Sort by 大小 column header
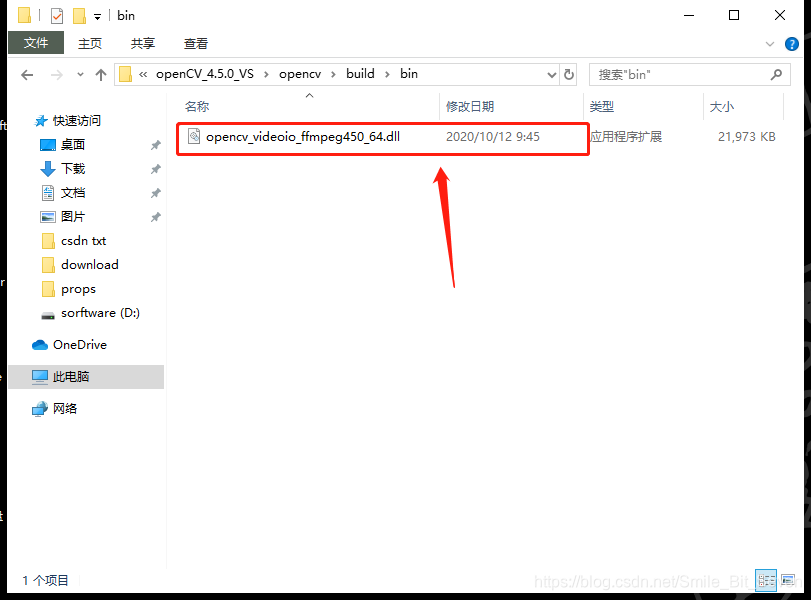The height and width of the screenshot is (600, 811). (722, 107)
